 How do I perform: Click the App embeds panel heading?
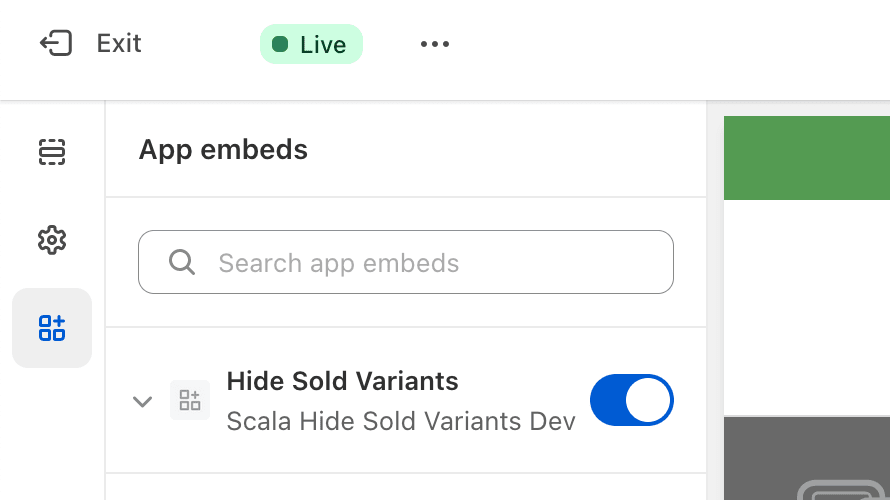coord(223,150)
